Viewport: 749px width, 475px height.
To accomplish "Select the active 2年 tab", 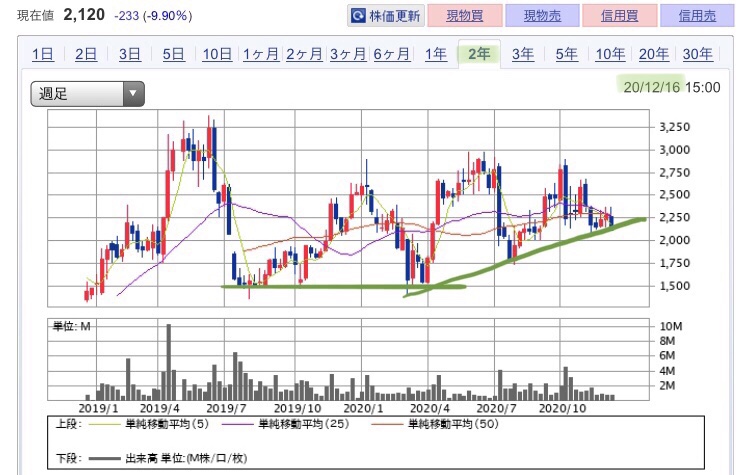I will click(x=479, y=54).
